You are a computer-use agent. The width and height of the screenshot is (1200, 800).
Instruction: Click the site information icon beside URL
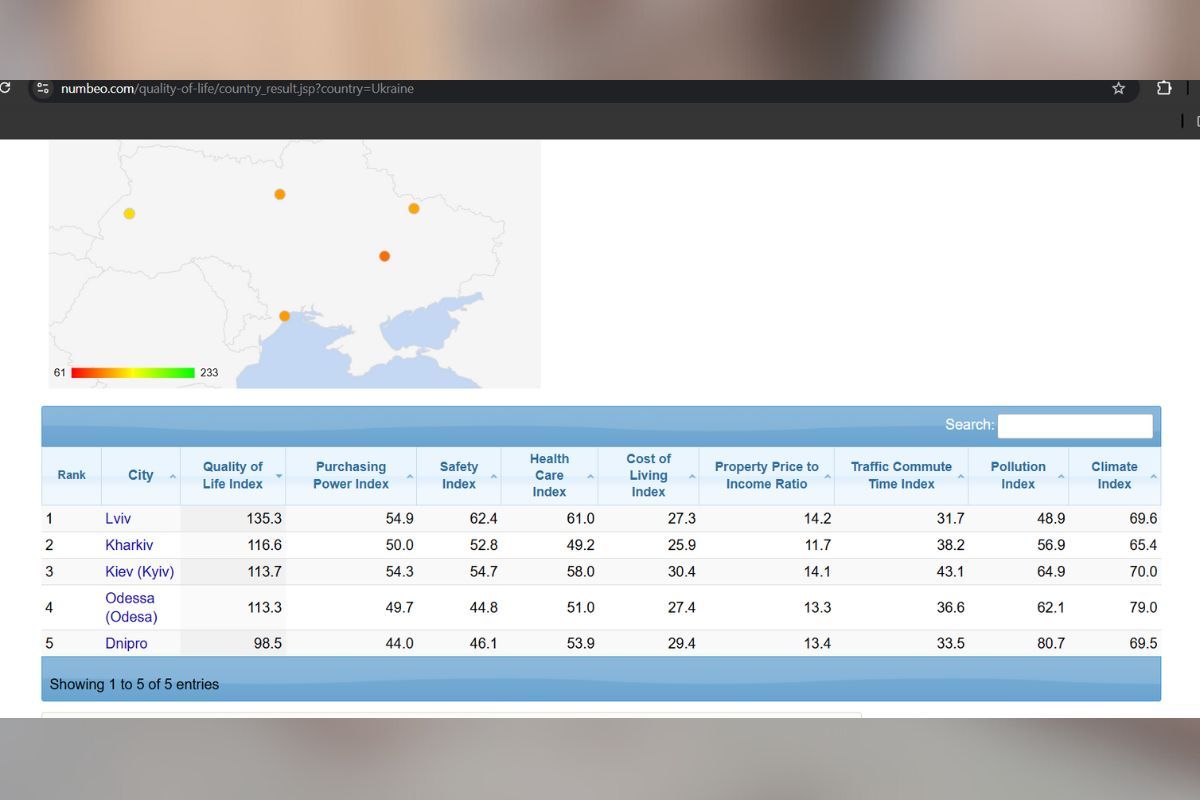43,89
